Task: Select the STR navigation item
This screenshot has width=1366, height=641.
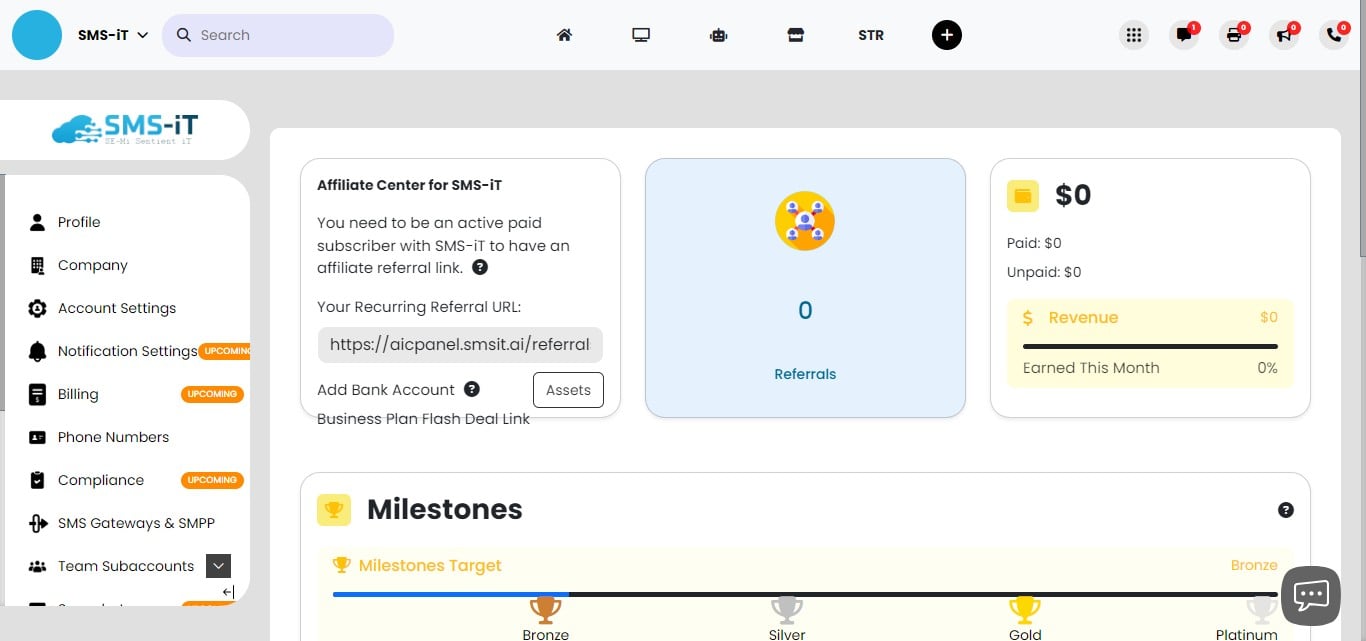Action: point(871,35)
